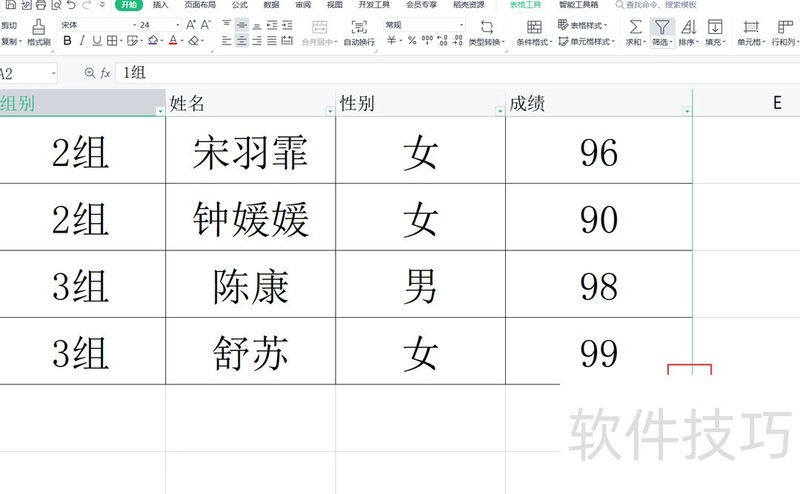The height and width of the screenshot is (494, 800).
Task: Click the eraser clear-format icon
Action: coord(194,40)
